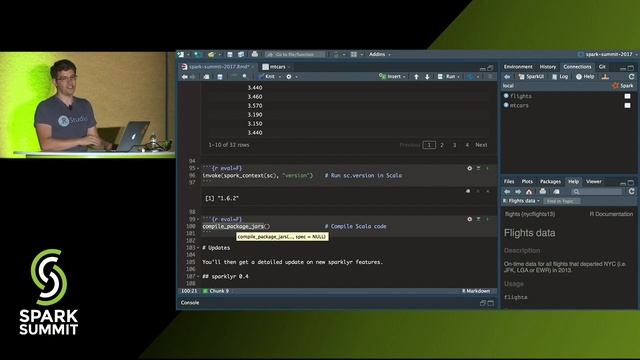This screenshot has width=640, height=360.
Task: Open the History tab
Action: pos(548,67)
